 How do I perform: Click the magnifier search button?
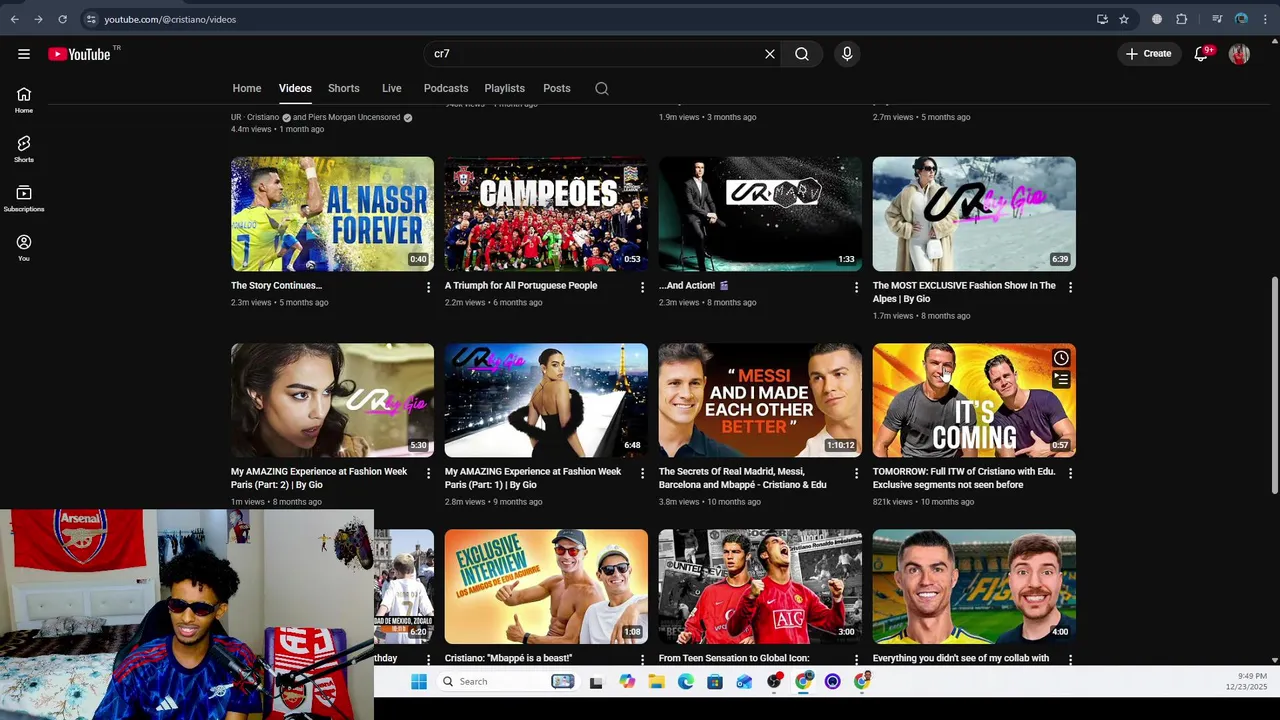[x=802, y=54]
